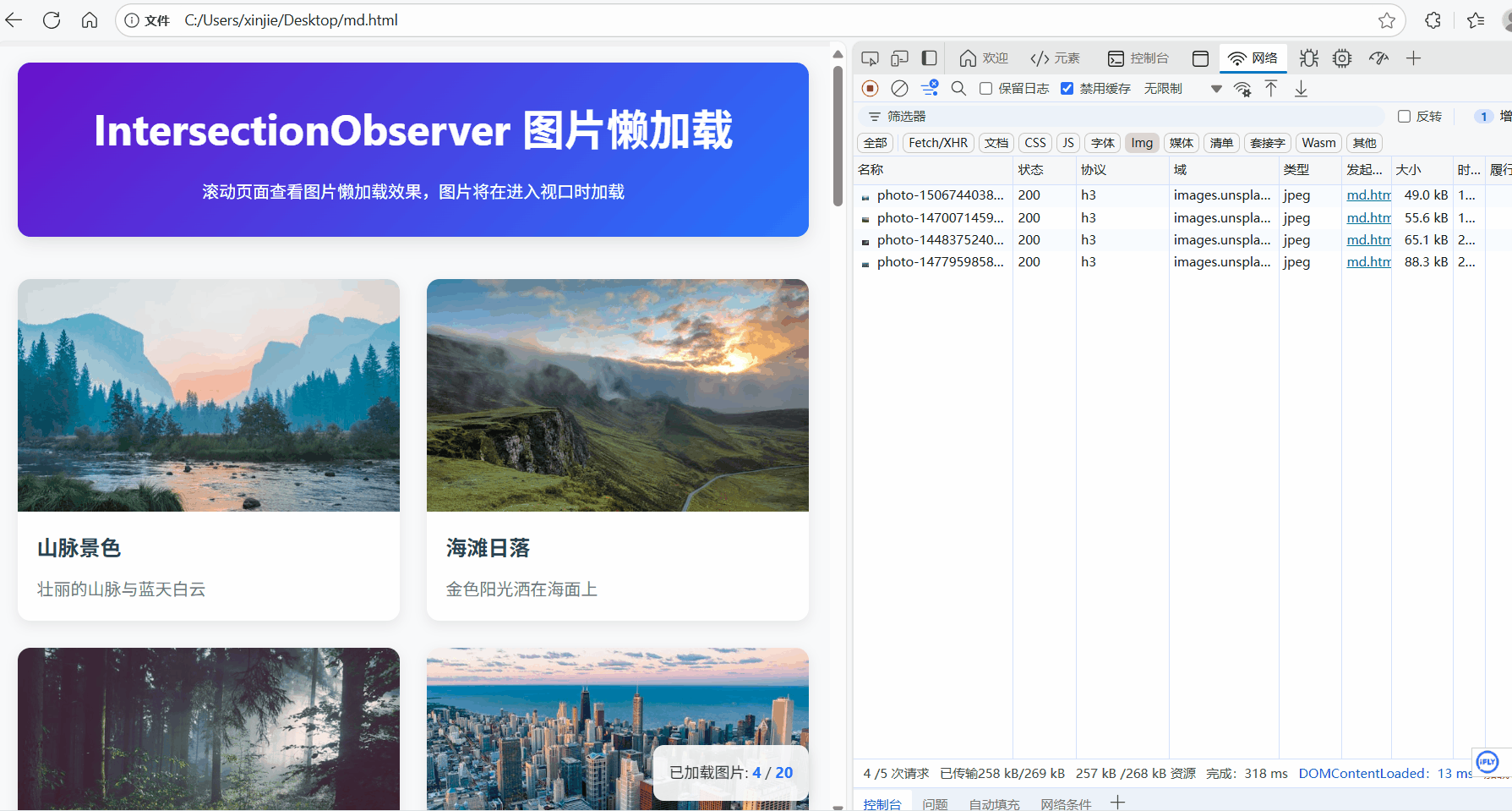Switch to the 控制台 panel tab
Viewport: 1512px width, 811px height.
coord(1138,58)
